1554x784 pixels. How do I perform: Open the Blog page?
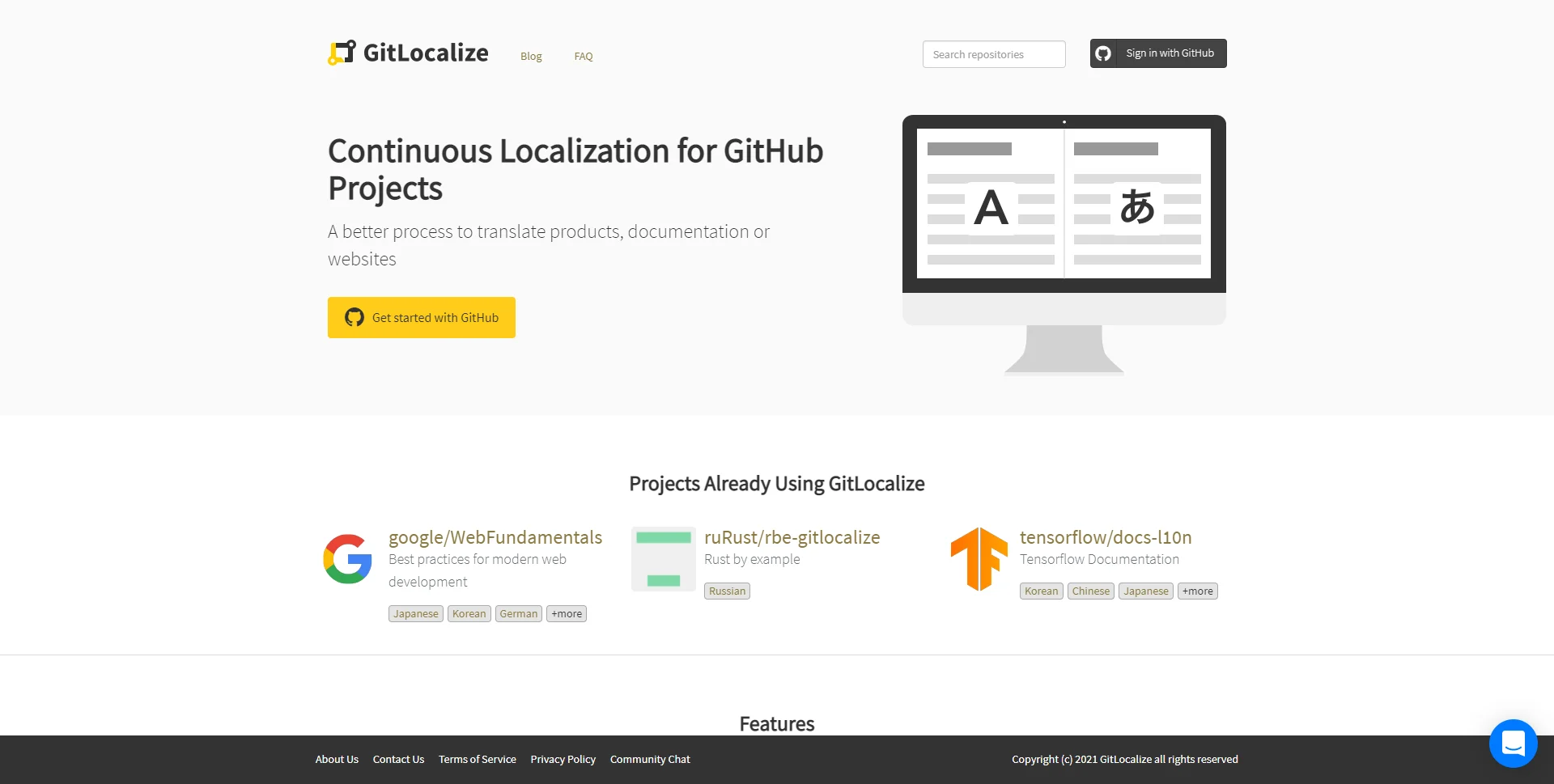(531, 56)
